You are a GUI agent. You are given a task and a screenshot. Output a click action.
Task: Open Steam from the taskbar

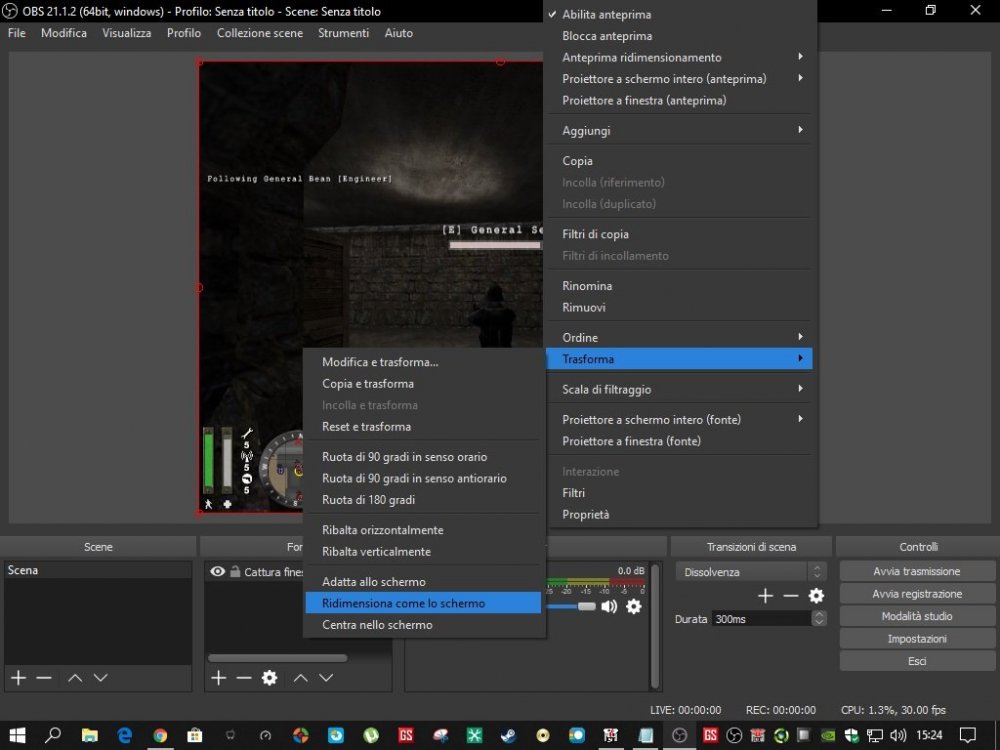pos(508,735)
